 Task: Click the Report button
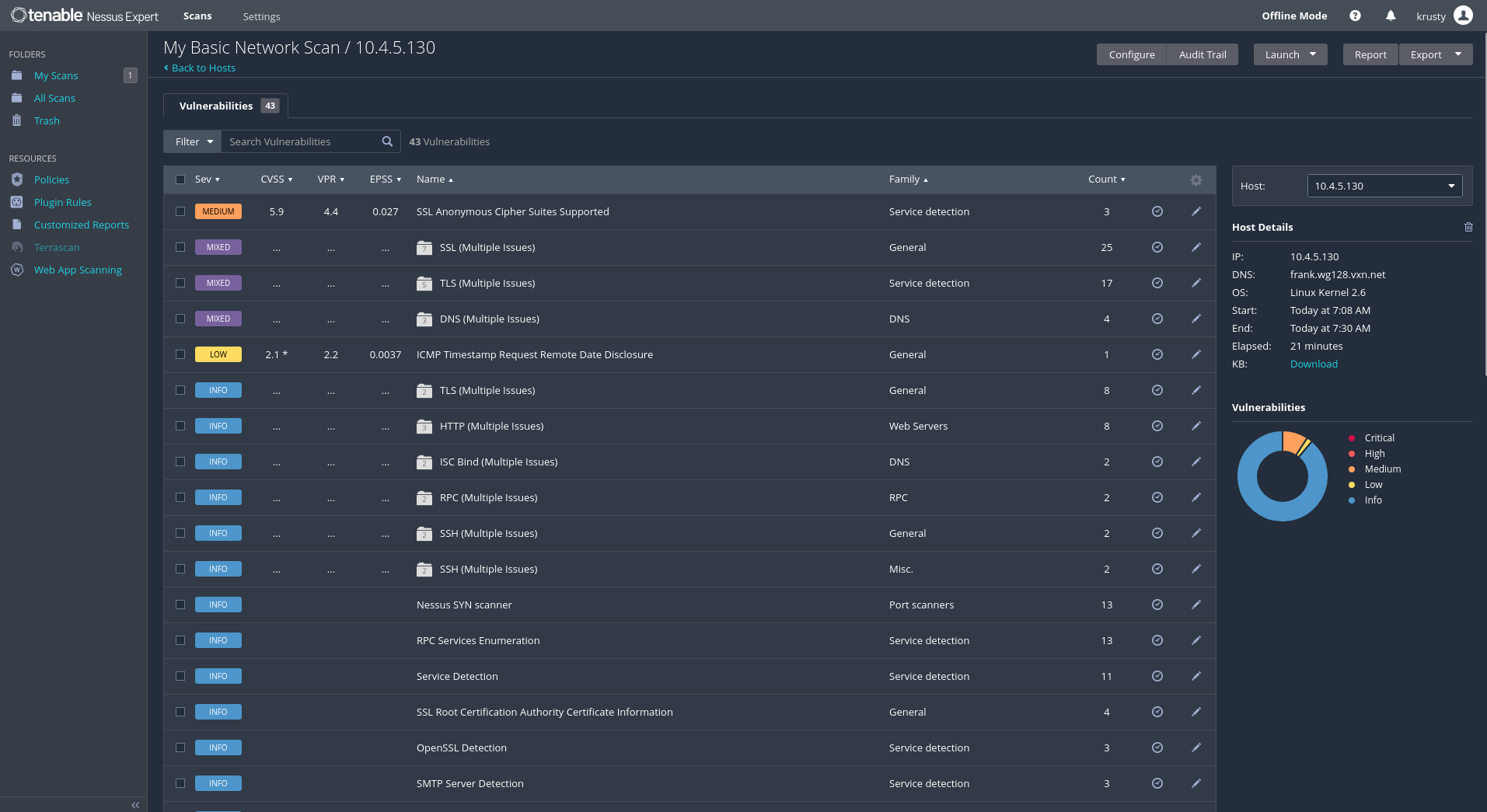pyautogui.click(x=1370, y=54)
